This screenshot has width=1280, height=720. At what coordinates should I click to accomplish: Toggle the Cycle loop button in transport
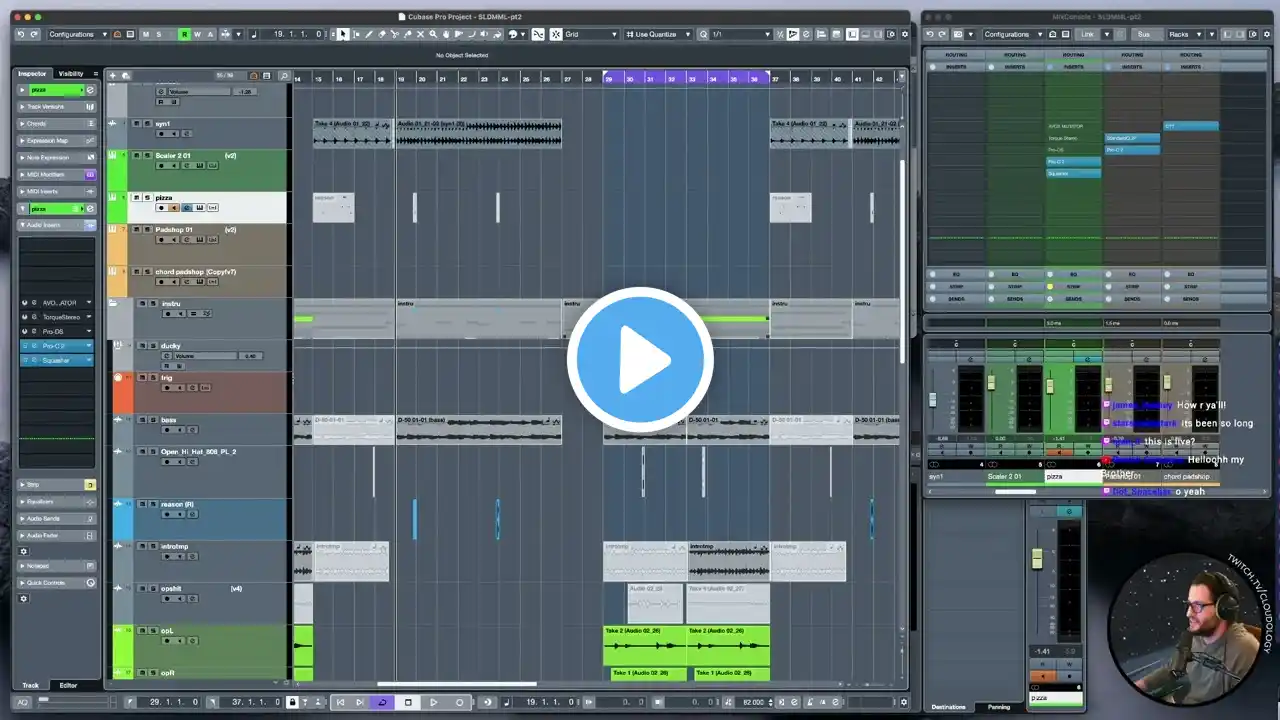(x=382, y=702)
